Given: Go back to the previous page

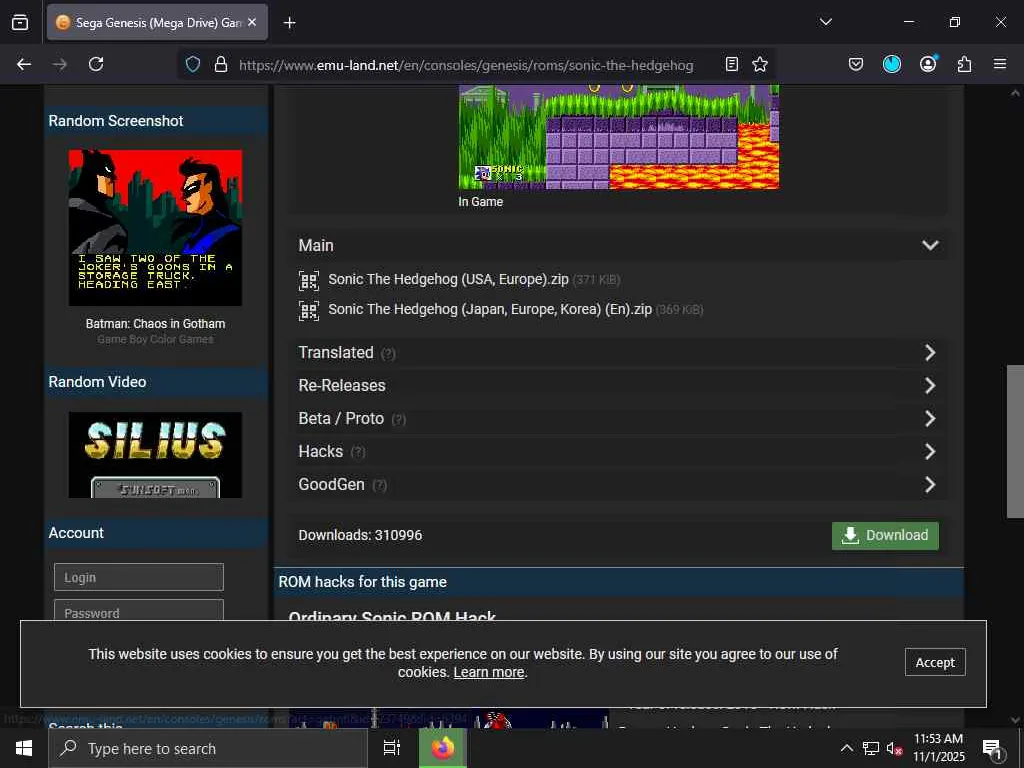Looking at the screenshot, I should [24, 64].
